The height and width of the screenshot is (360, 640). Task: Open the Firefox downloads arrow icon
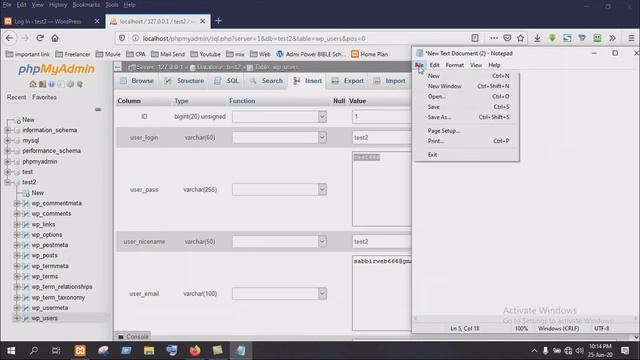click(537, 38)
